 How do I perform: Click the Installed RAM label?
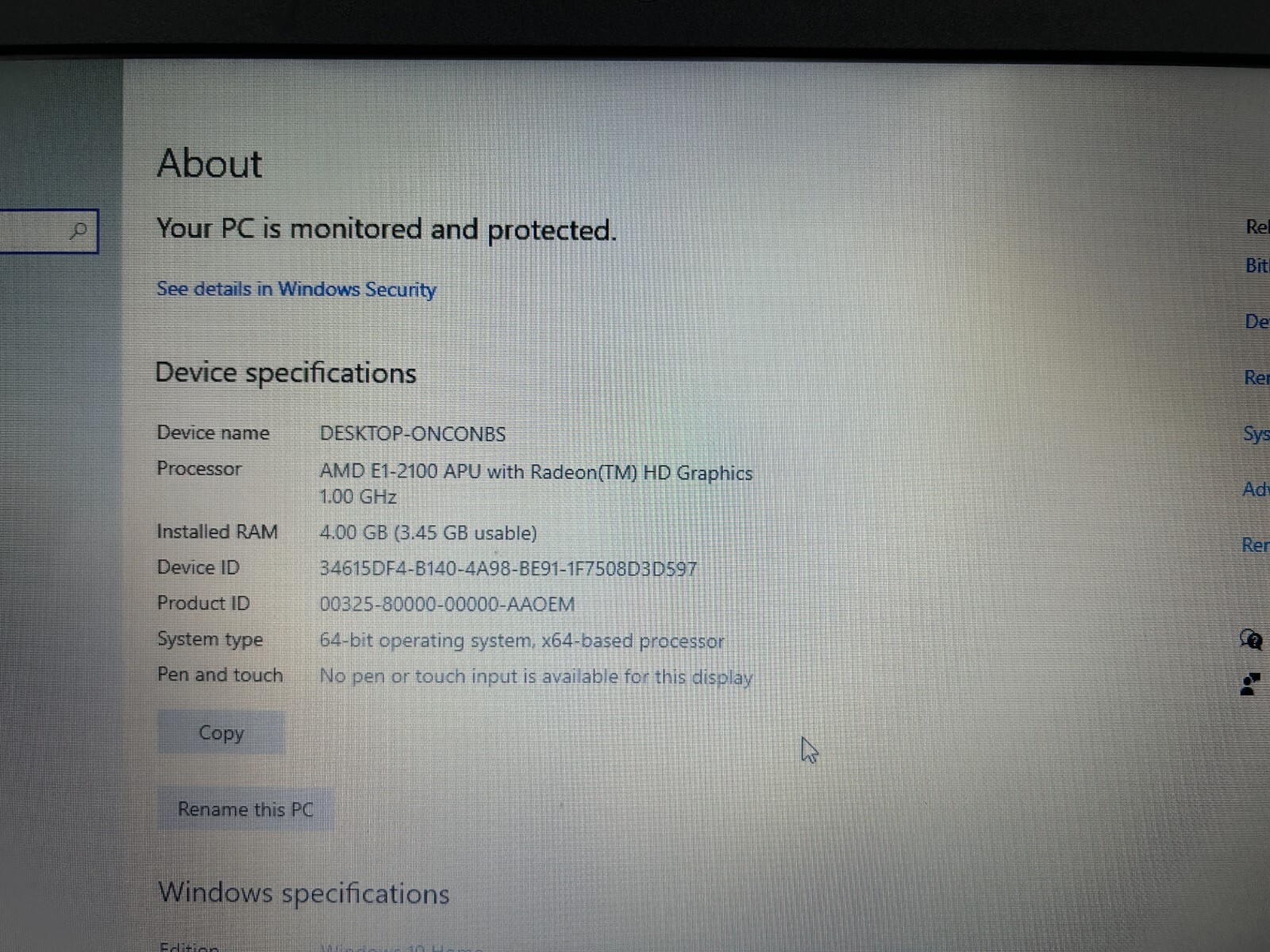(x=217, y=532)
